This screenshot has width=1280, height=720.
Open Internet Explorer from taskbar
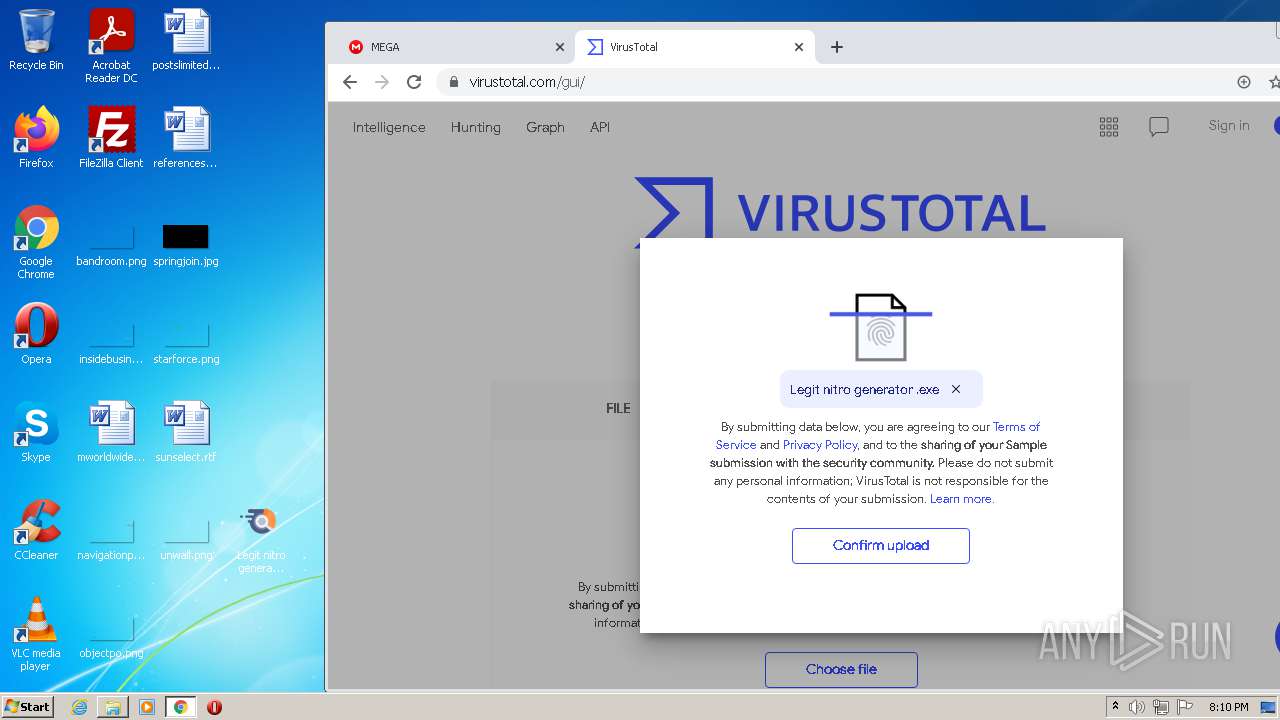pos(79,707)
